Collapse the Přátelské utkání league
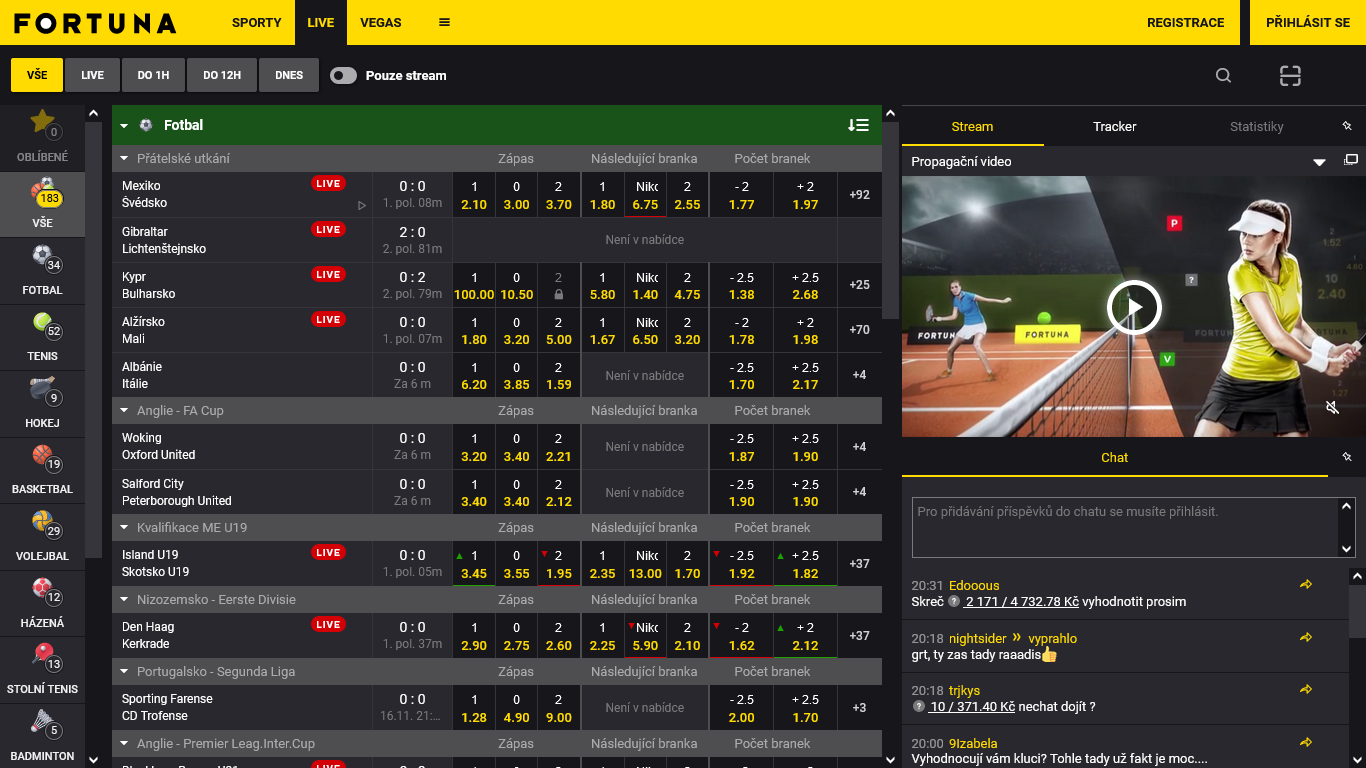 [125, 159]
